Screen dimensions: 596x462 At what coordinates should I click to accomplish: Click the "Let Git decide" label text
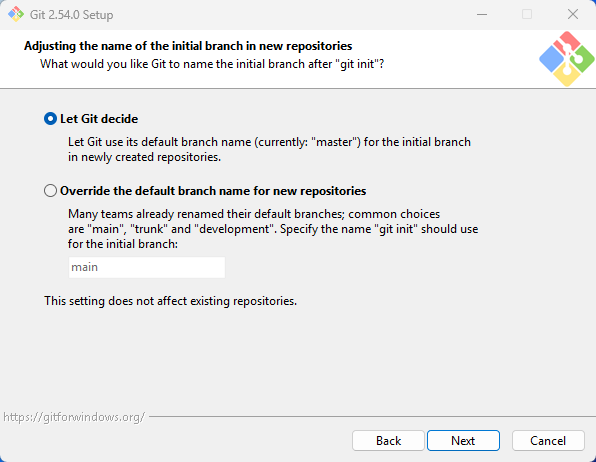[x=99, y=119]
